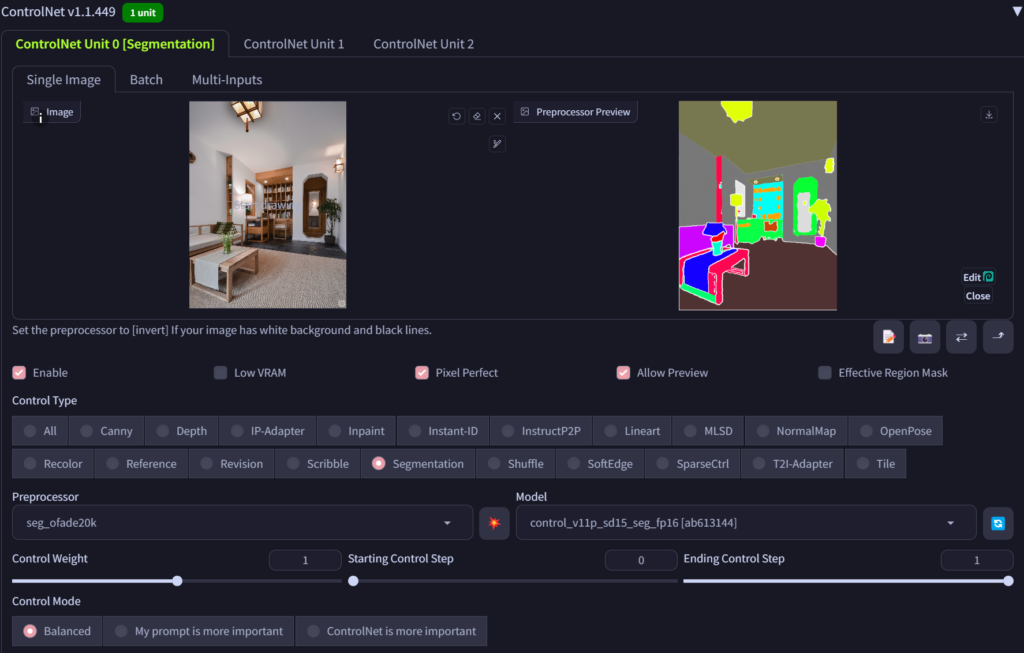Click the notepad-and-pencil new canvas icon

tap(888, 338)
